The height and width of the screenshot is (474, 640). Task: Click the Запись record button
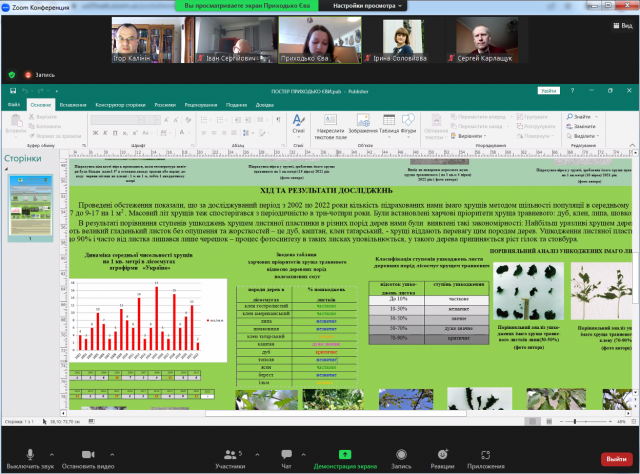[401, 459]
